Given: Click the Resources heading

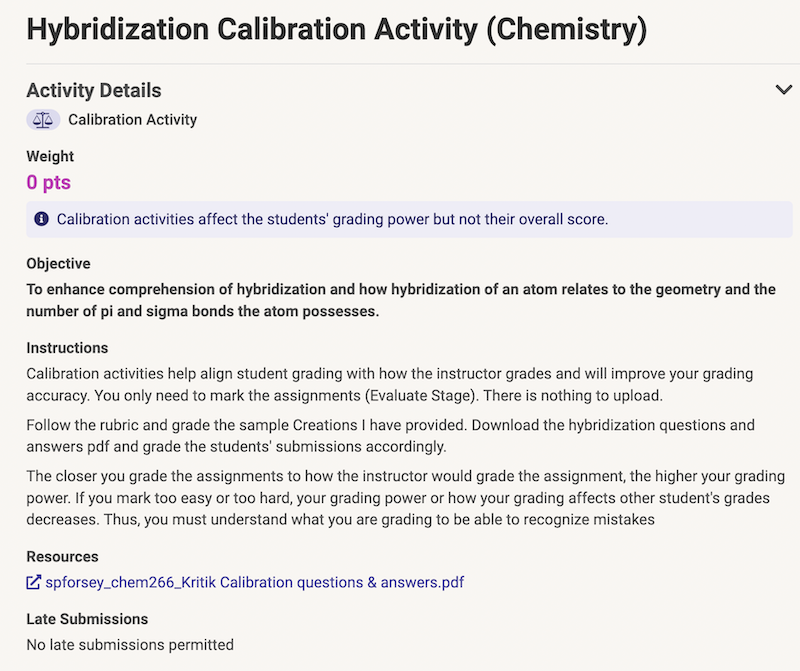Looking at the screenshot, I should (x=62, y=556).
